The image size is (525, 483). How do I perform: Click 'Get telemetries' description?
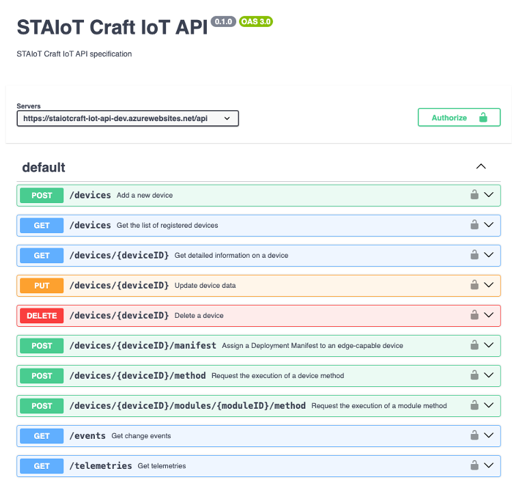click(162, 466)
